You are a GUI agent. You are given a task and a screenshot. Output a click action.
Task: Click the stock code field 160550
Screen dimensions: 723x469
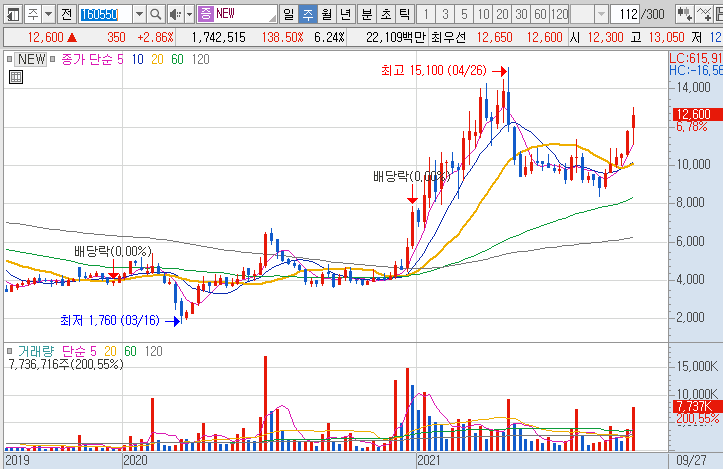coord(105,14)
